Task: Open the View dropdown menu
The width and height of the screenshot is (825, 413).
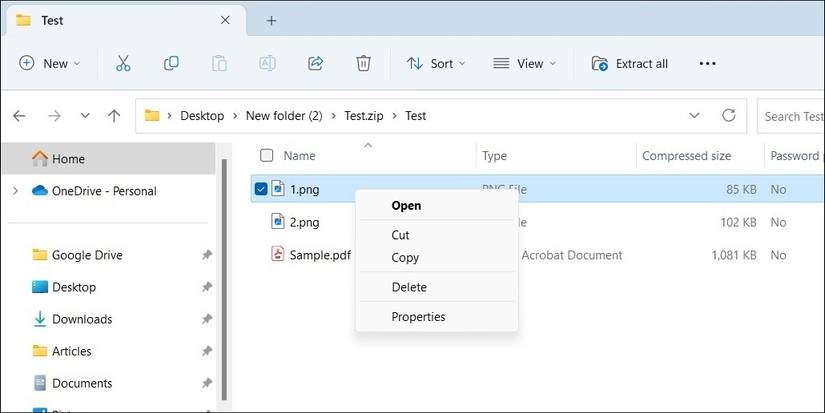Action: point(524,64)
